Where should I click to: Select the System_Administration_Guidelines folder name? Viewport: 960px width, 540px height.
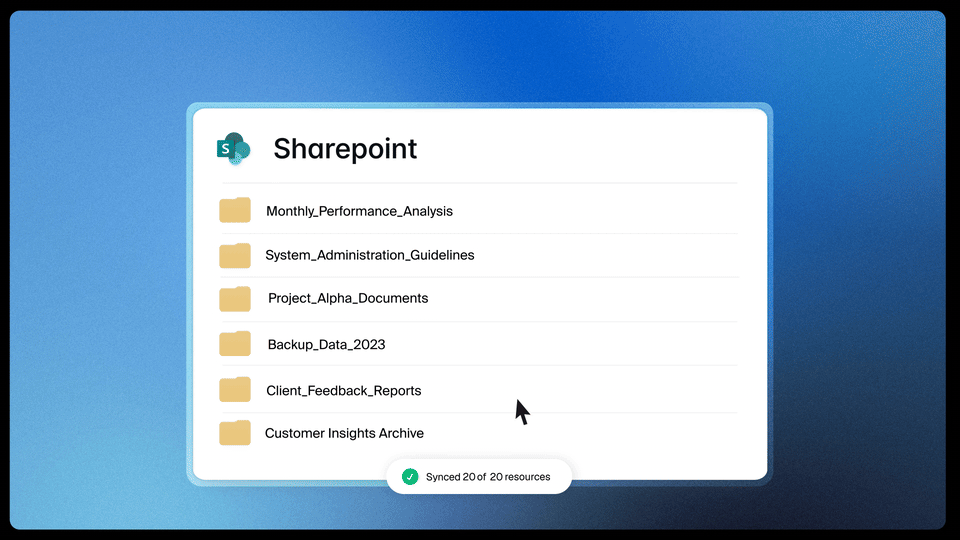(x=370, y=255)
